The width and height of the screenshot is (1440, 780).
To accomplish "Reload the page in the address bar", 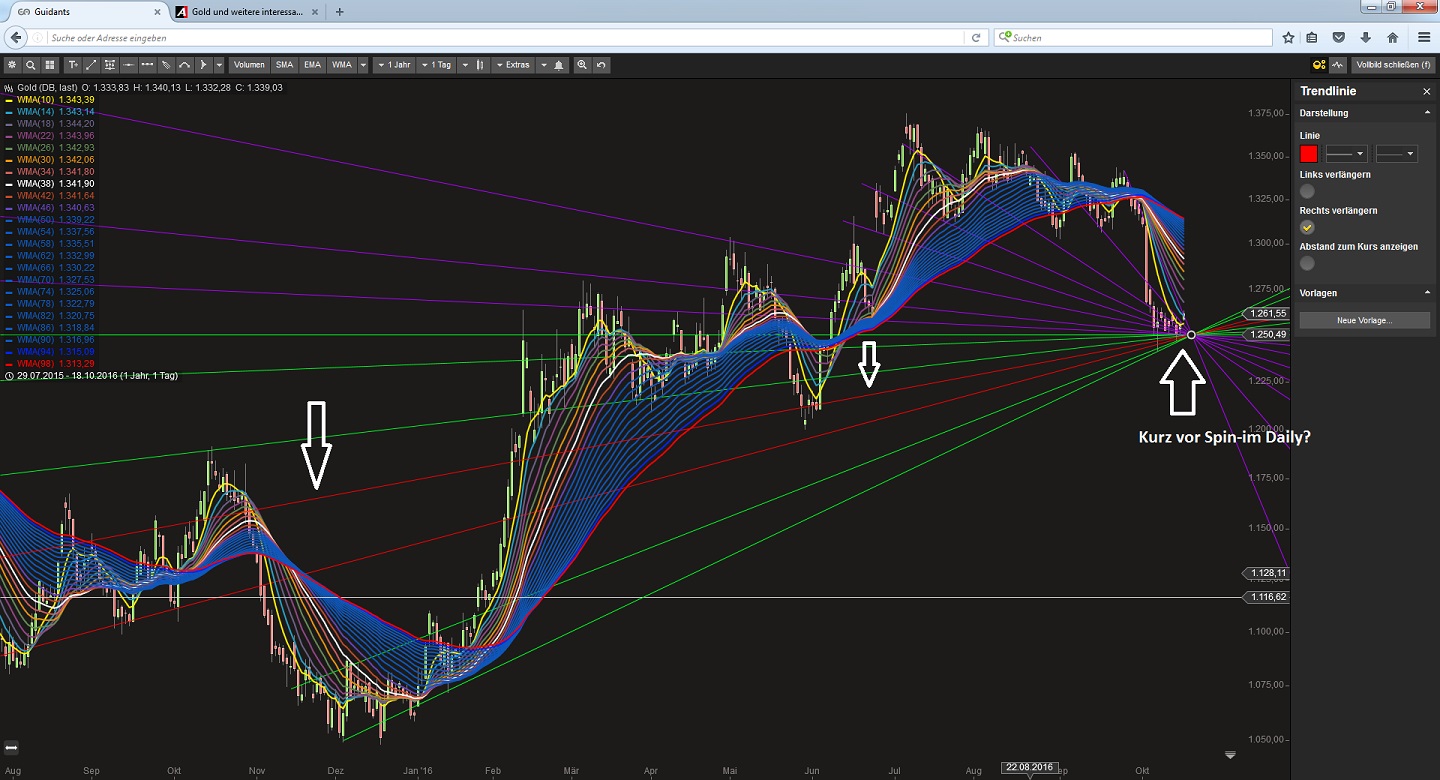I will [x=976, y=38].
